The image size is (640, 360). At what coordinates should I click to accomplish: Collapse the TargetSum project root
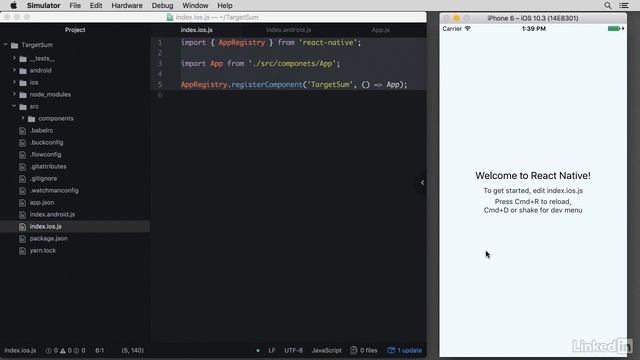[6, 44]
